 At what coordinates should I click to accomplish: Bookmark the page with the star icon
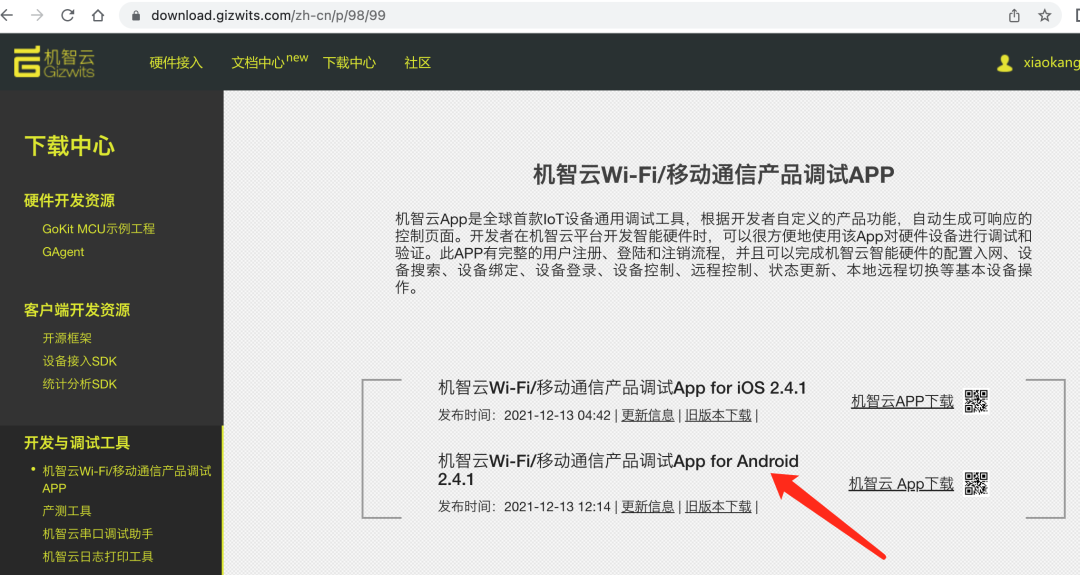point(1045,15)
